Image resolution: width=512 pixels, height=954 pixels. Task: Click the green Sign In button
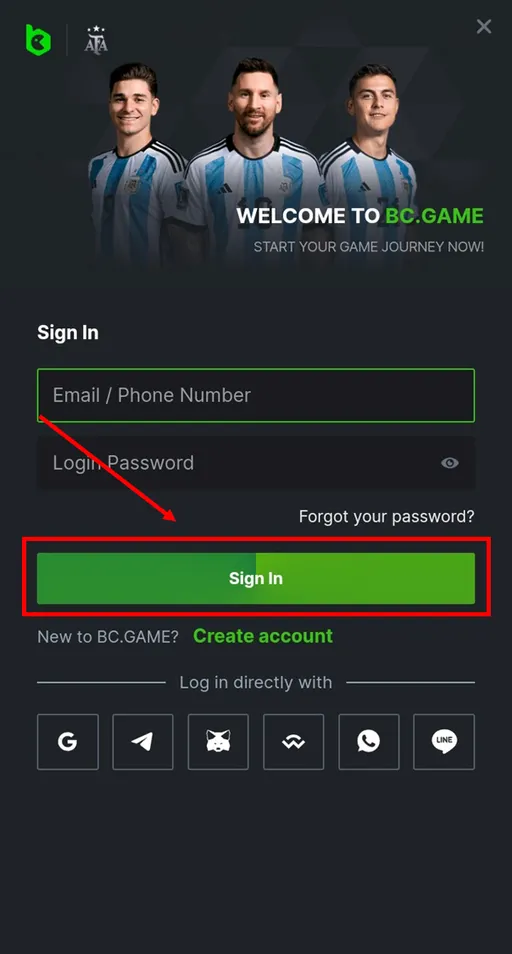255,578
